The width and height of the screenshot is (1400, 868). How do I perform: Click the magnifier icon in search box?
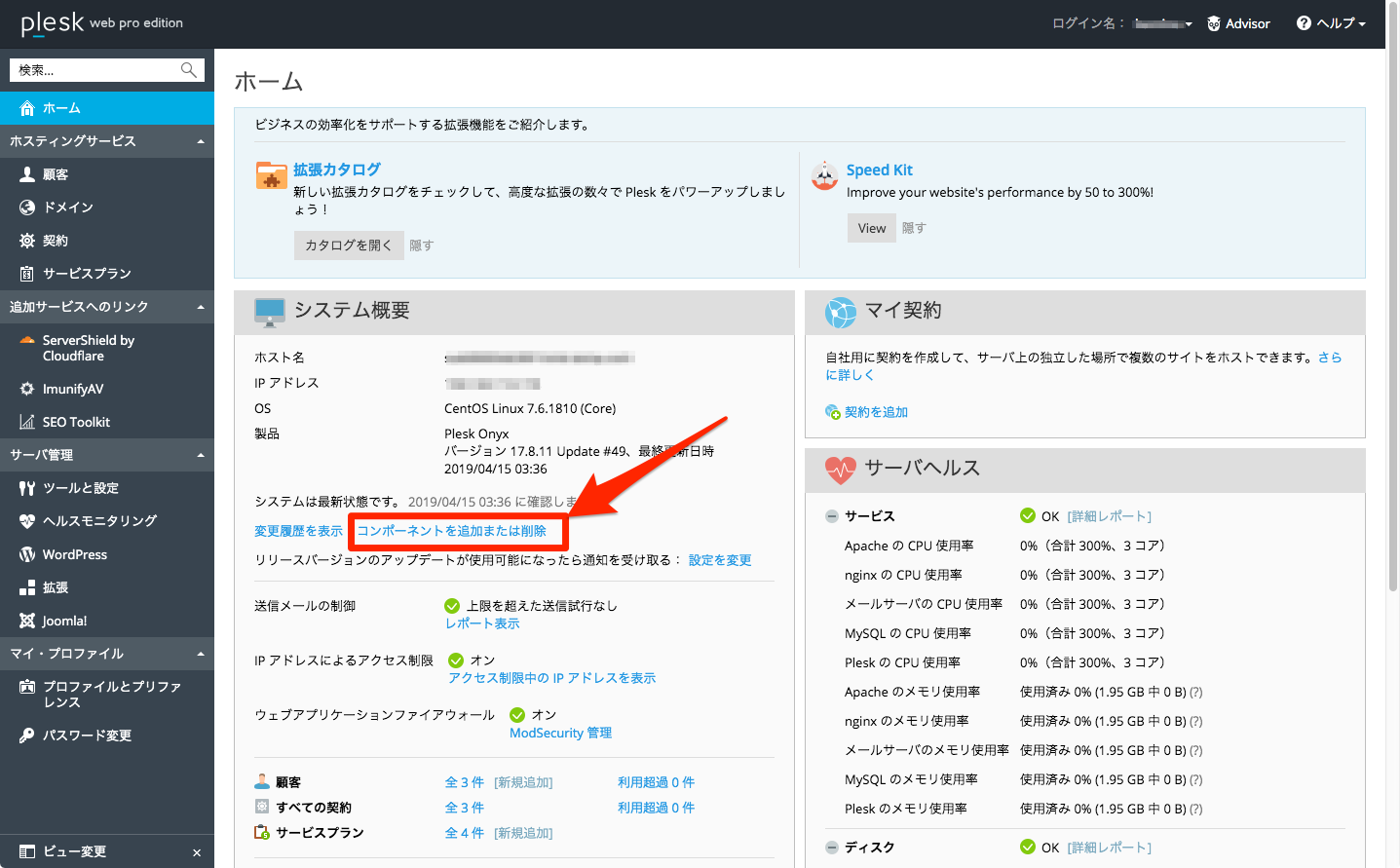click(189, 70)
